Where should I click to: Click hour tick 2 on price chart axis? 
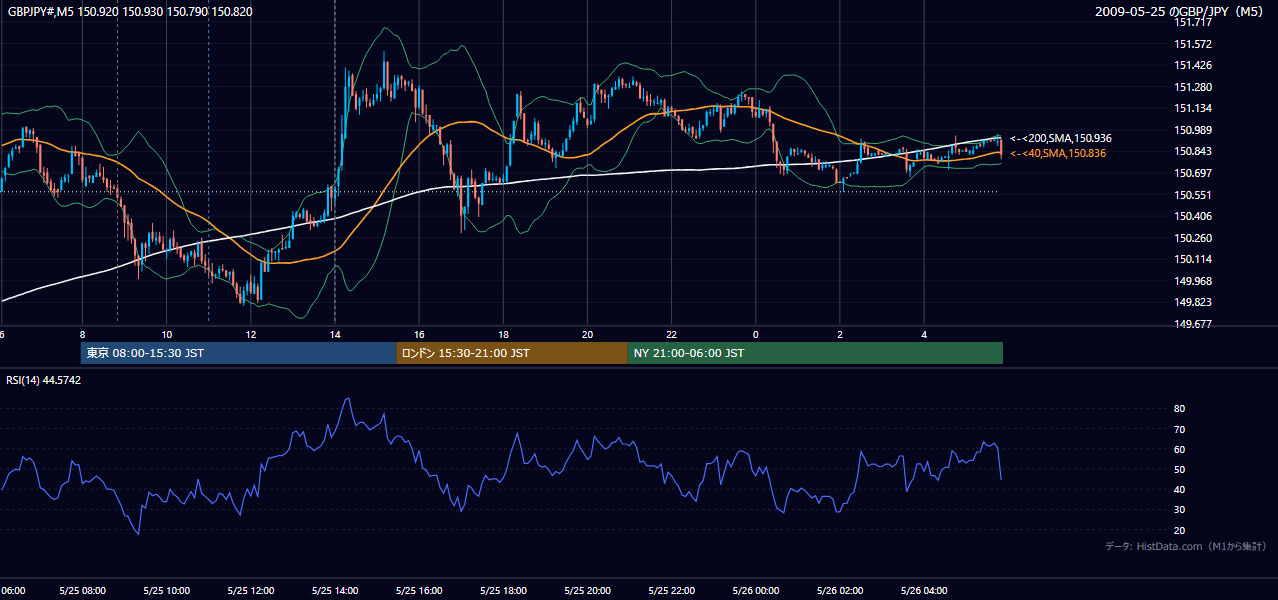coord(840,334)
